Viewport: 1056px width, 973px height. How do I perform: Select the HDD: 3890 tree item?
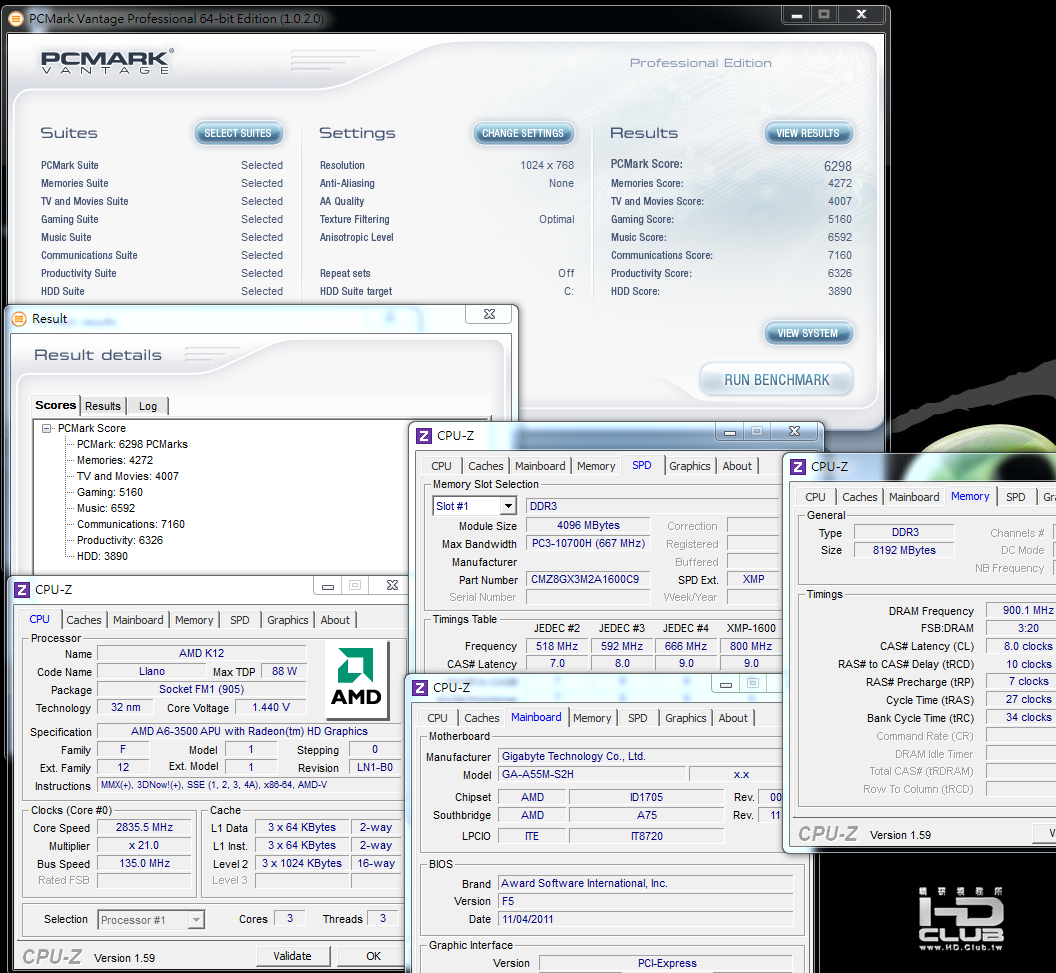pyautogui.click(x=102, y=556)
